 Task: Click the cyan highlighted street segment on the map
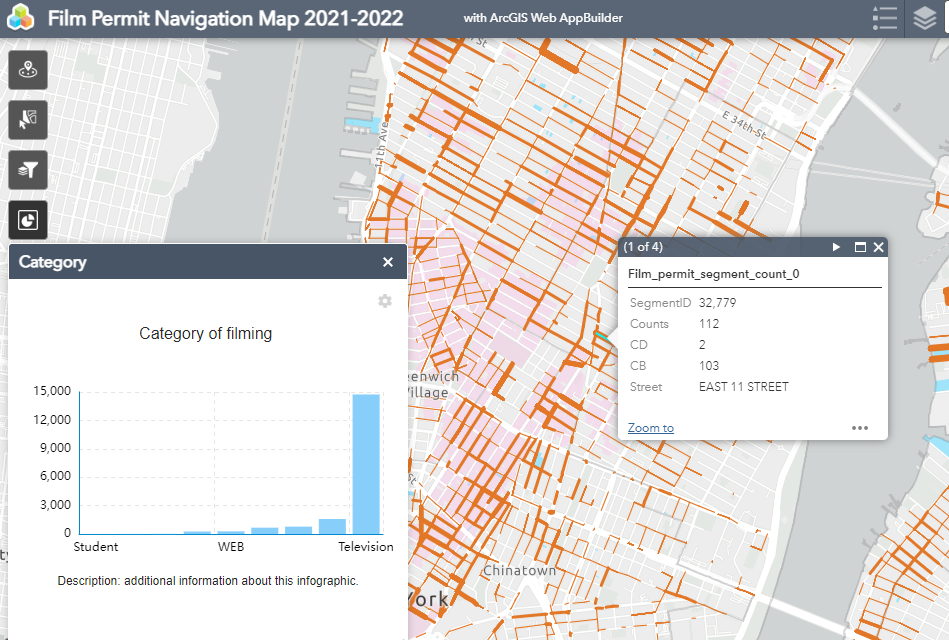point(600,335)
